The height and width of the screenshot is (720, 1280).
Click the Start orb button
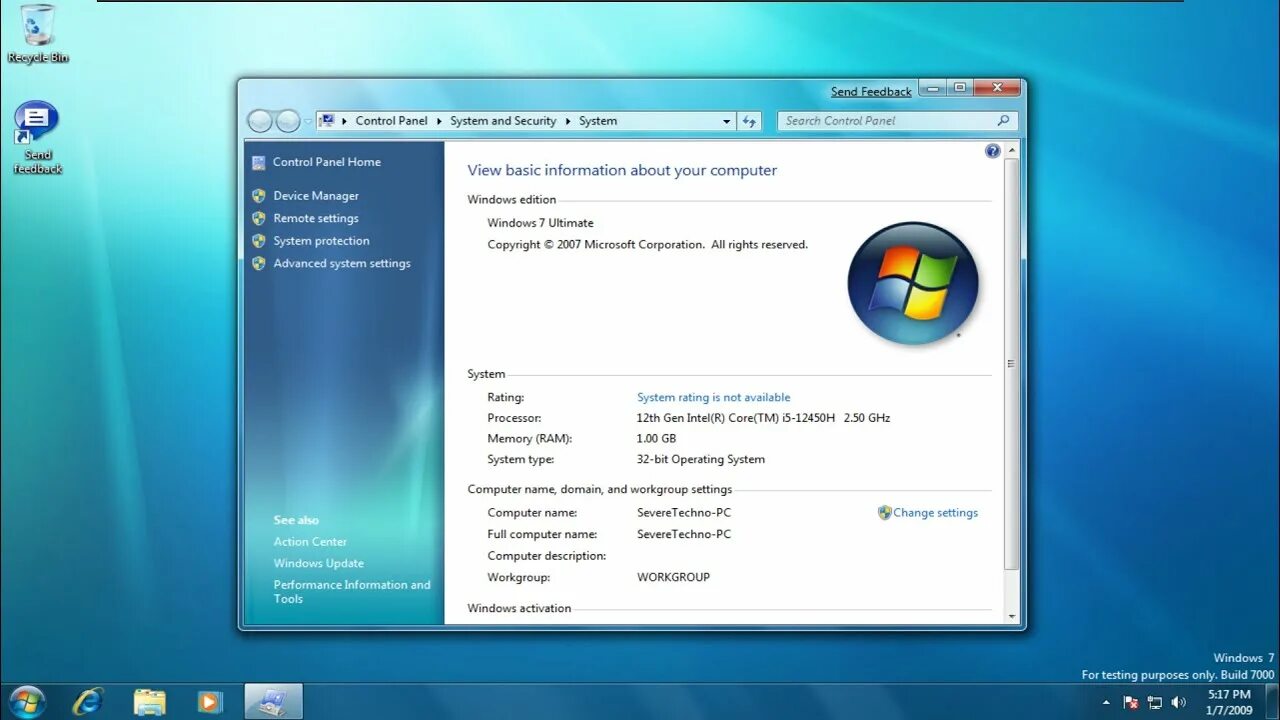(x=27, y=701)
